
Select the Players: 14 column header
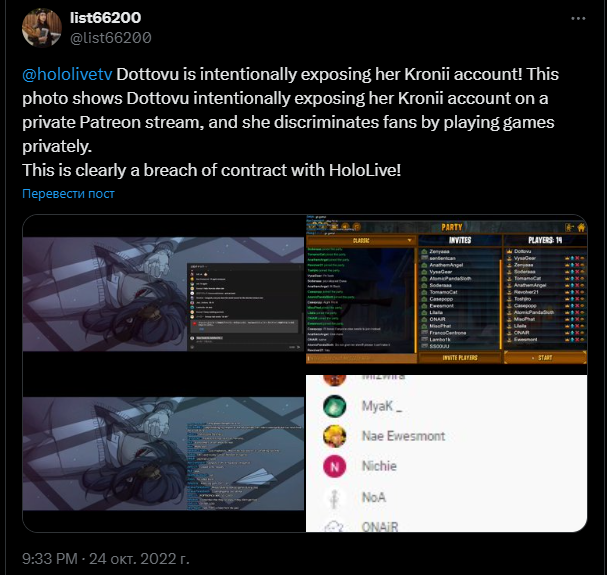coord(545,240)
